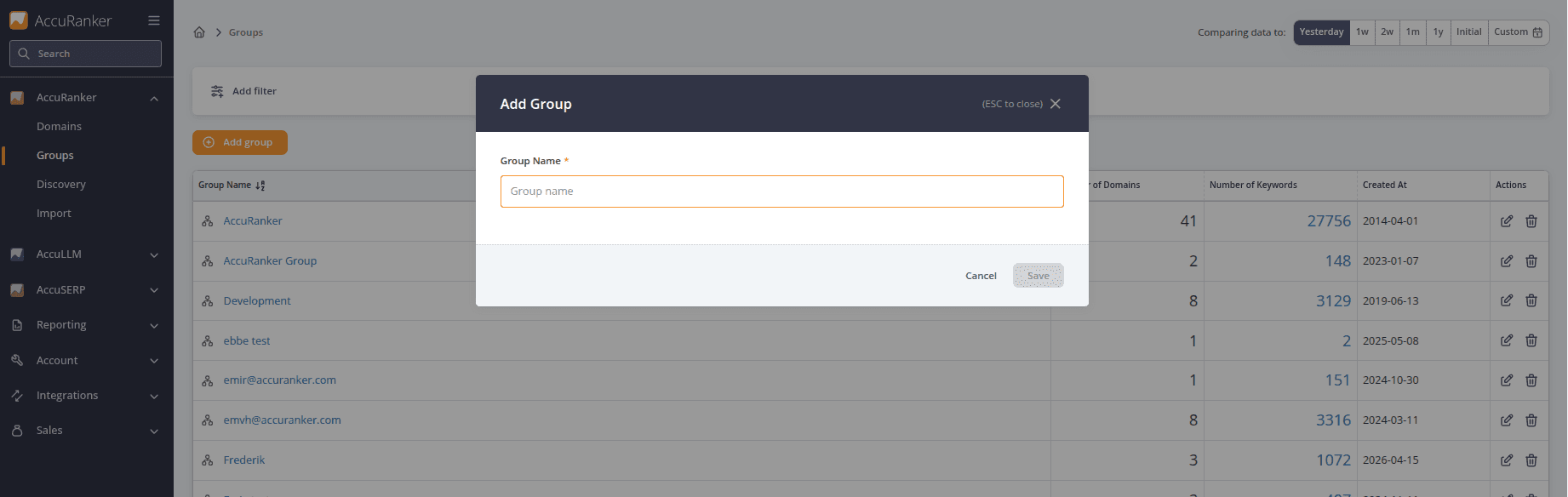The height and width of the screenshot is (497, 1568).
Task: Click the Add group button
Action: point(240,142)
